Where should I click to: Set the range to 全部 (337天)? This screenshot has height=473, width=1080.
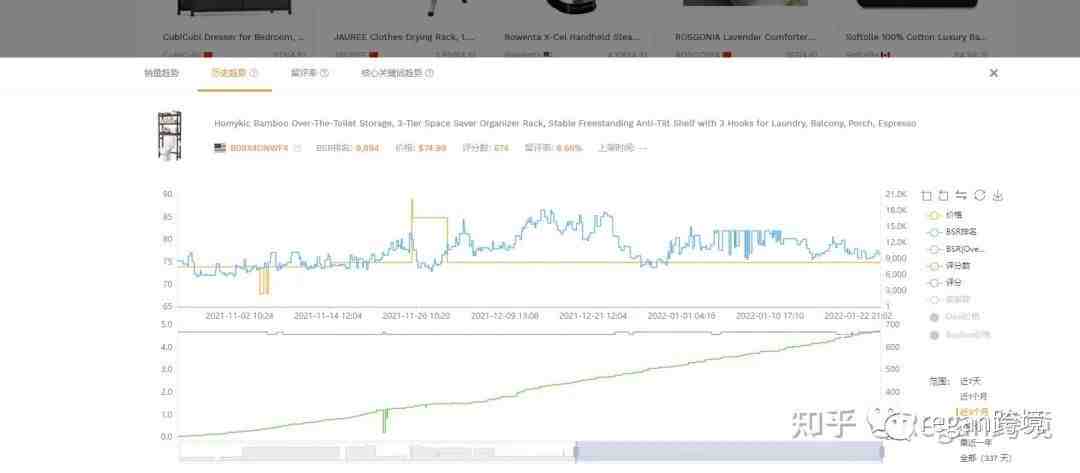pos(986,459)
